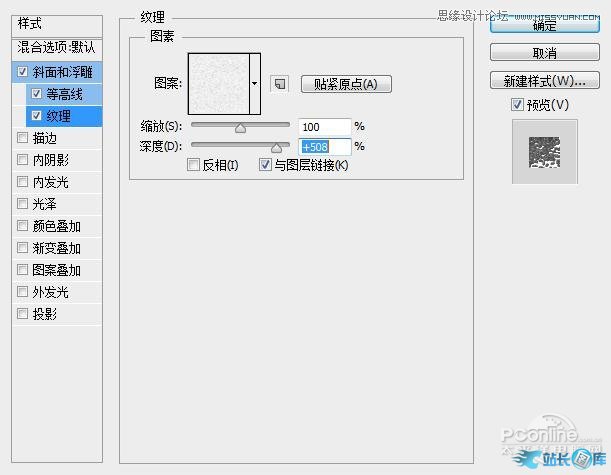
Task: Click the 新建样式 new style button
Action: [x=544, y=80]
